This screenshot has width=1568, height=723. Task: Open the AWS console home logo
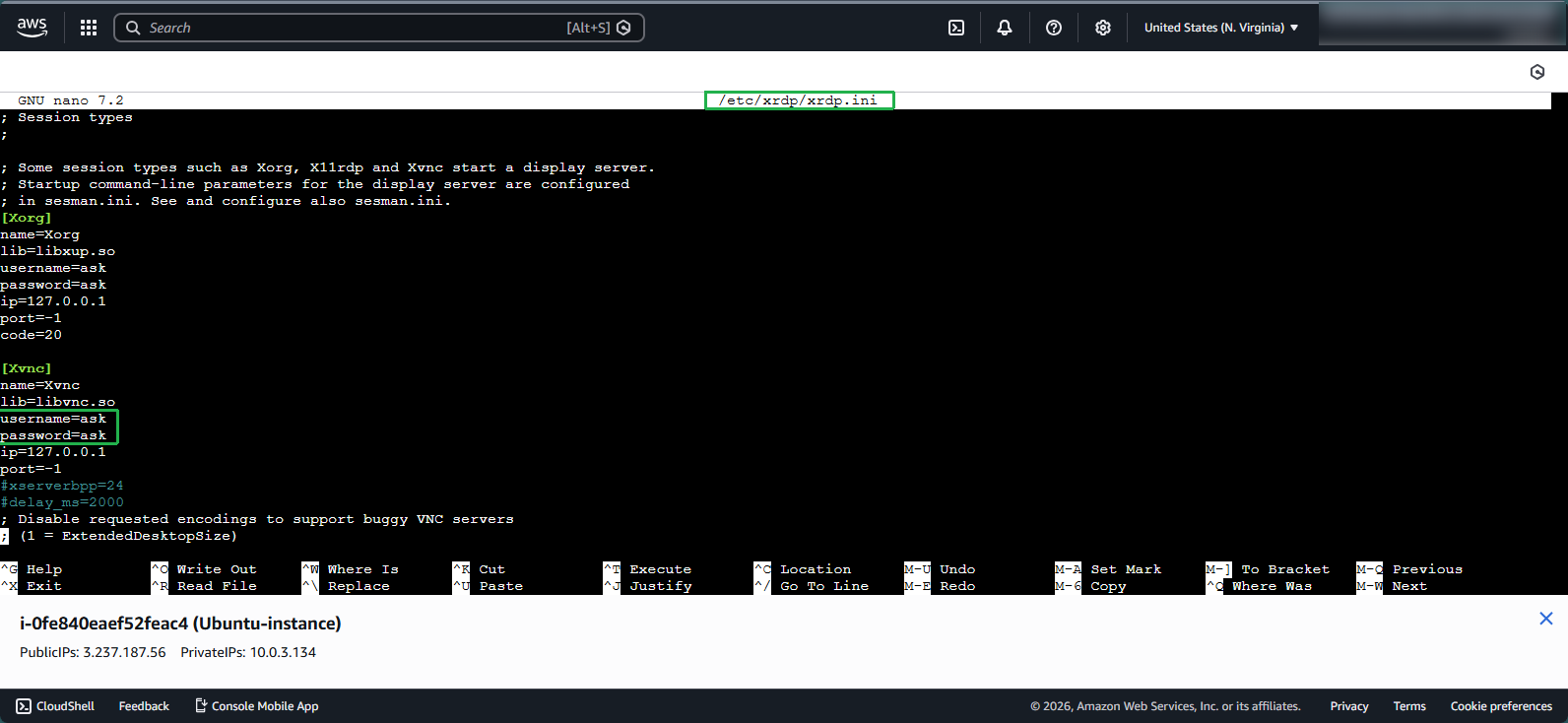pos(32,28)
